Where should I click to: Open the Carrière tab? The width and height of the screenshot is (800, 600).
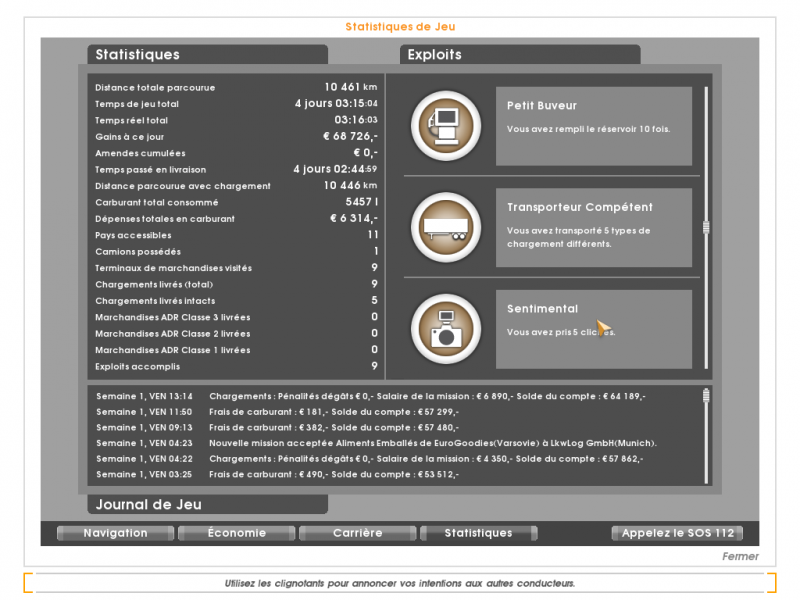[357, 533]
